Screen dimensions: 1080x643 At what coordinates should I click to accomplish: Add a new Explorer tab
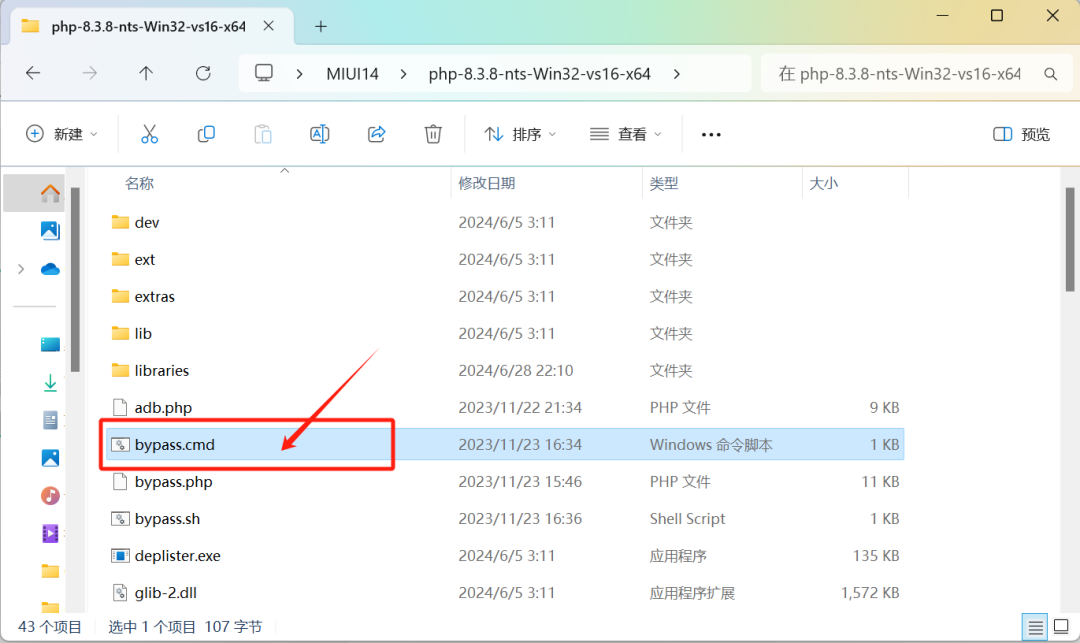pyautogui.click(x=320, y=27)
